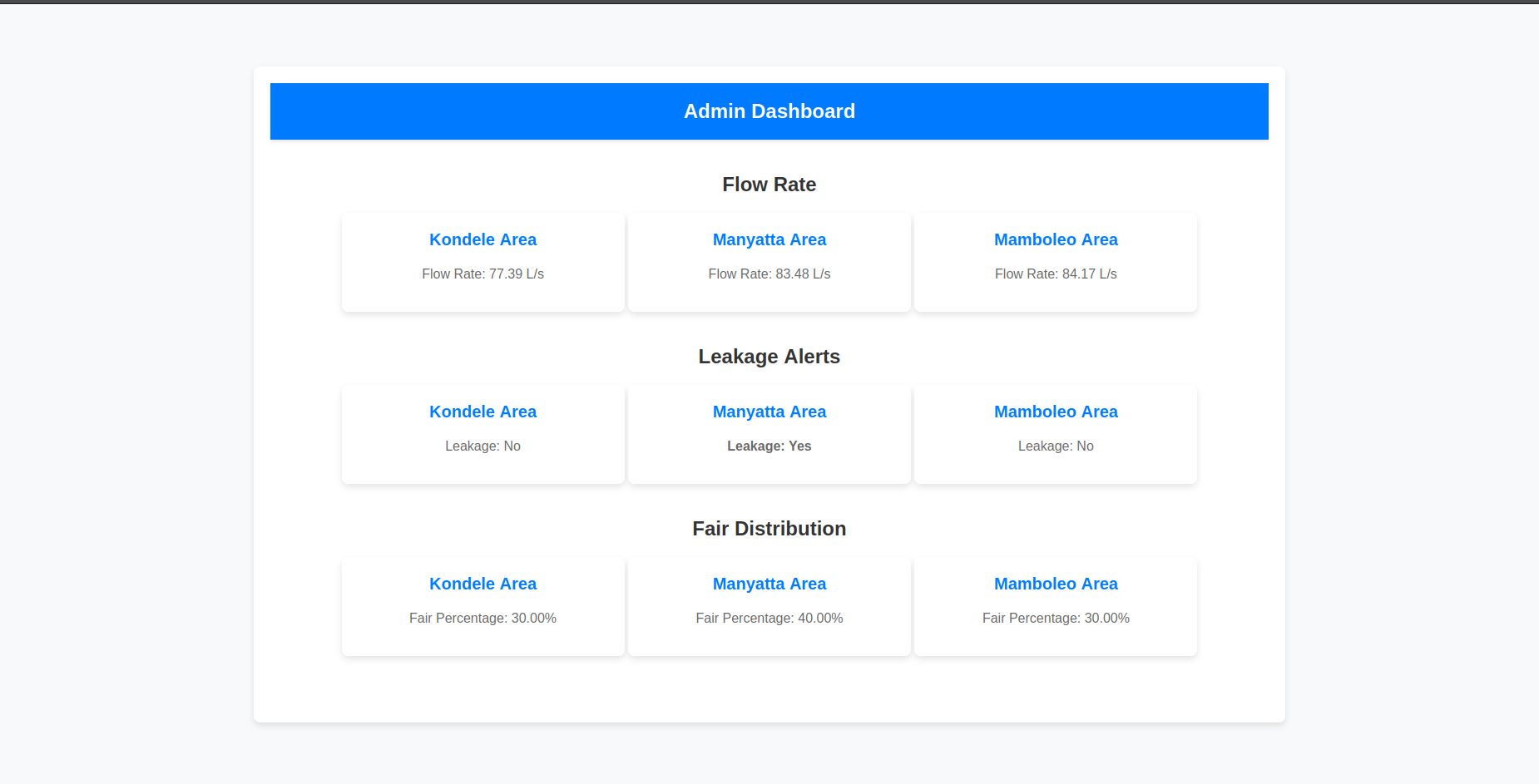Image resolution: width=1539 pixels, height=784 pixels.
Task: Open Kondele Area flow rate card title
Action: pos(482,239)
